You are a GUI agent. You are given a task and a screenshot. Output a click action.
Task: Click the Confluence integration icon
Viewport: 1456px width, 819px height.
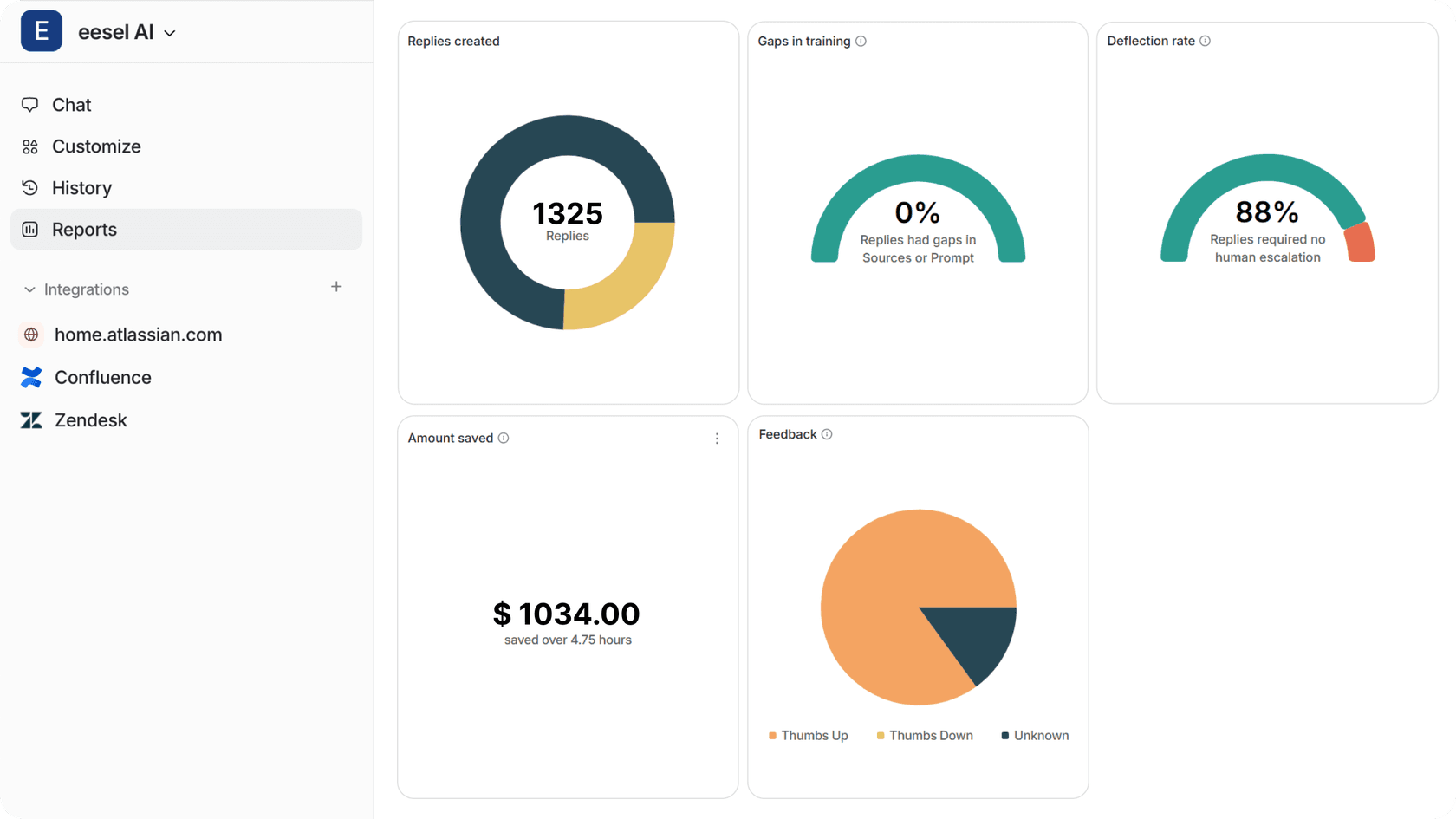click(x=31, y=377)
